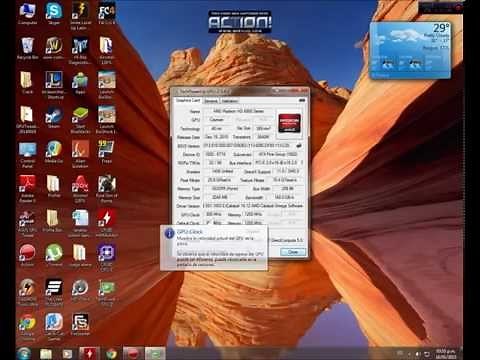Switch to the Validation tab in GPU-Z

click(x=230, y=101)
